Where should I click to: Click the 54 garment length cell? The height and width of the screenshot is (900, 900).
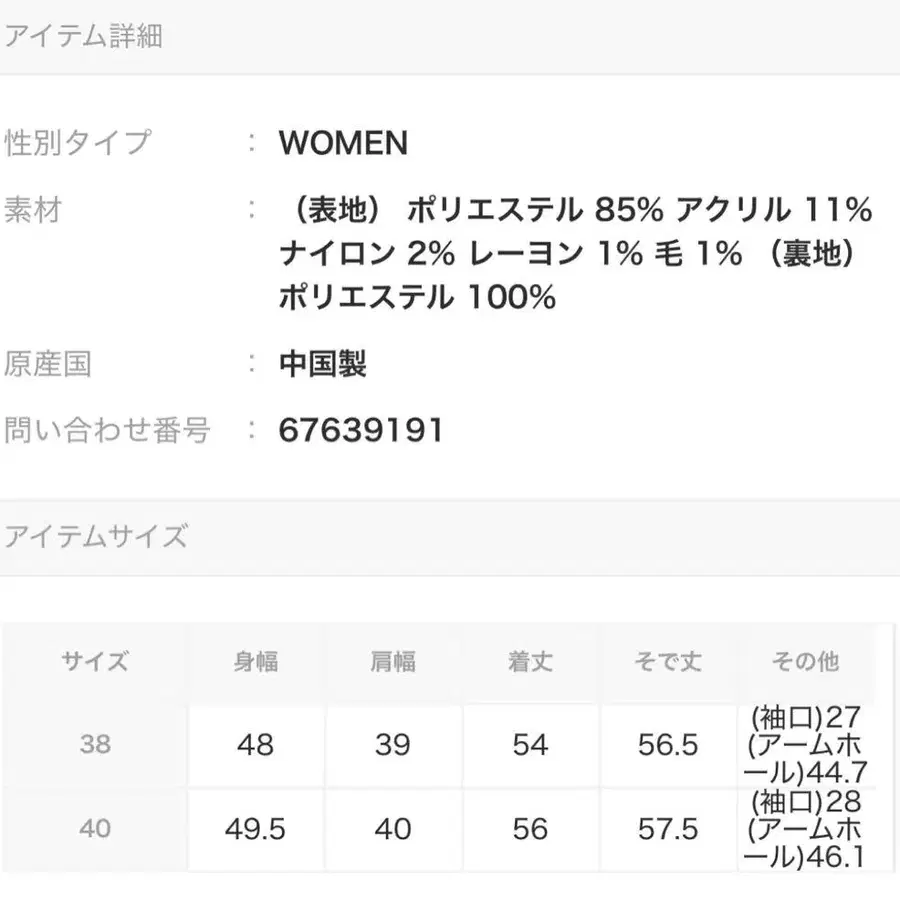click(x=530, y=745)
